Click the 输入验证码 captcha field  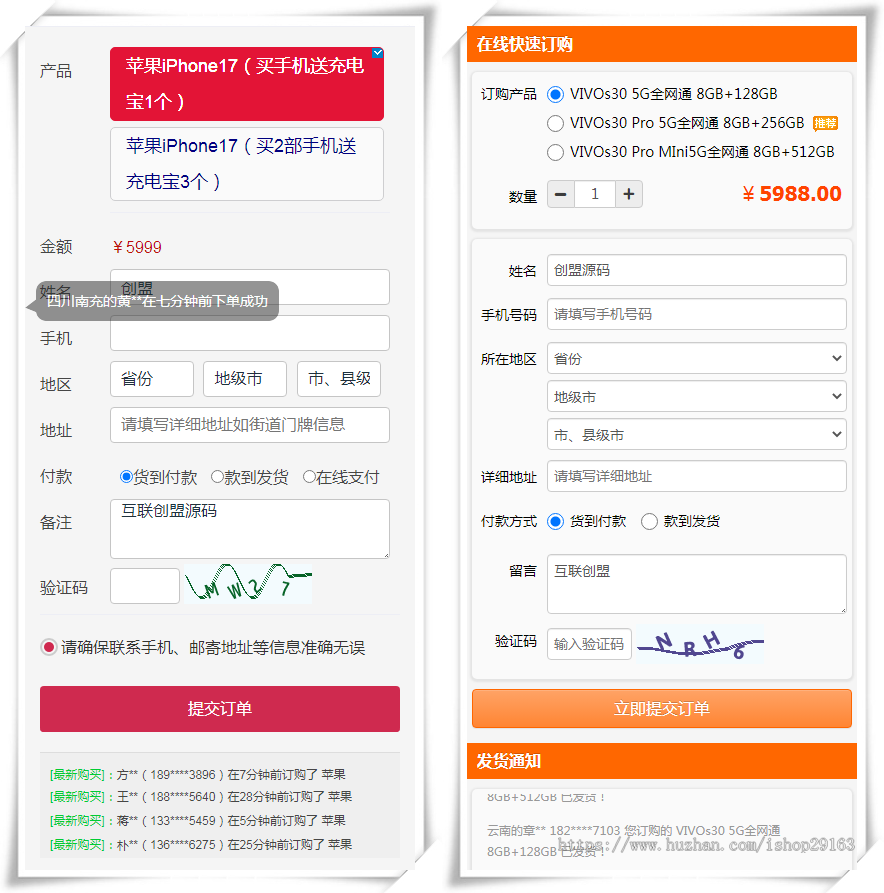click(590, 644)
